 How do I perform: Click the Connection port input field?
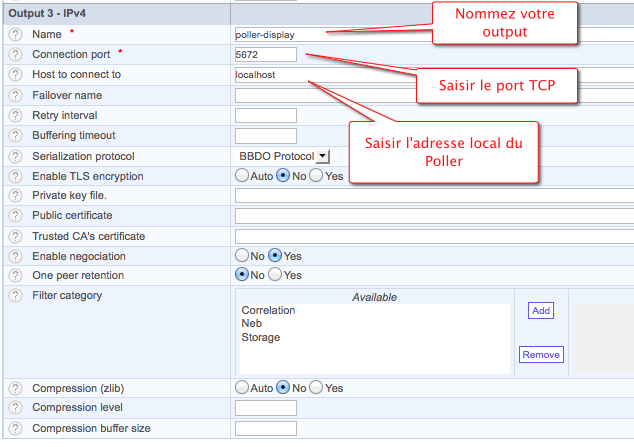[265, 54]
